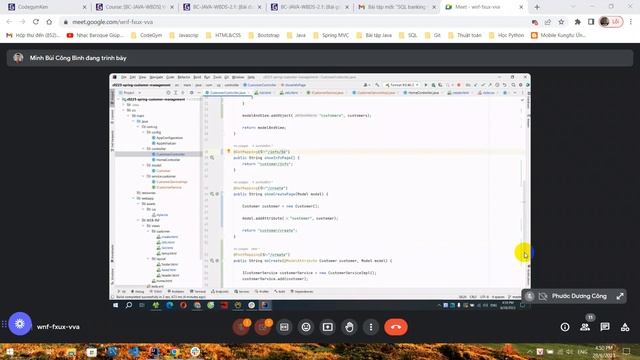640x360 pixels.
Task: Open the Học Python bookmark folder
Action: click(x=506, y=36)
